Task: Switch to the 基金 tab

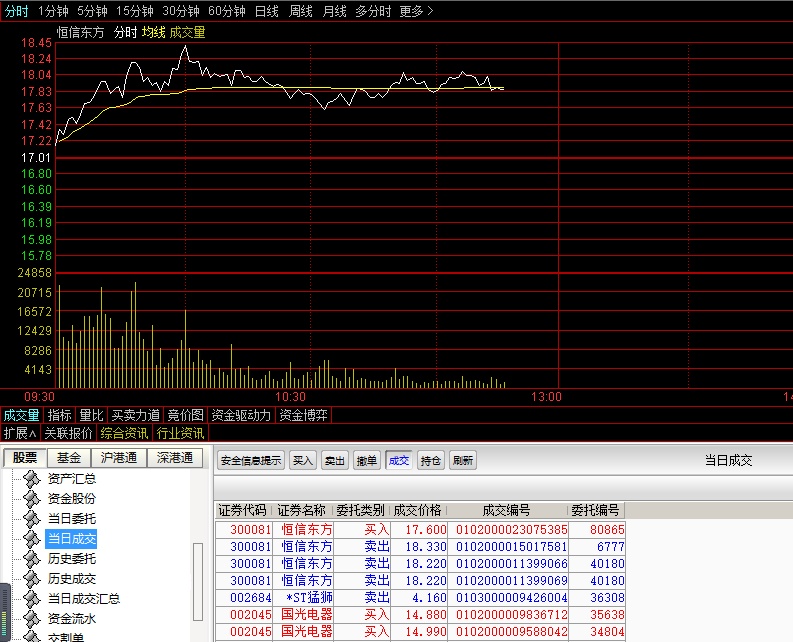Action: 69,458
